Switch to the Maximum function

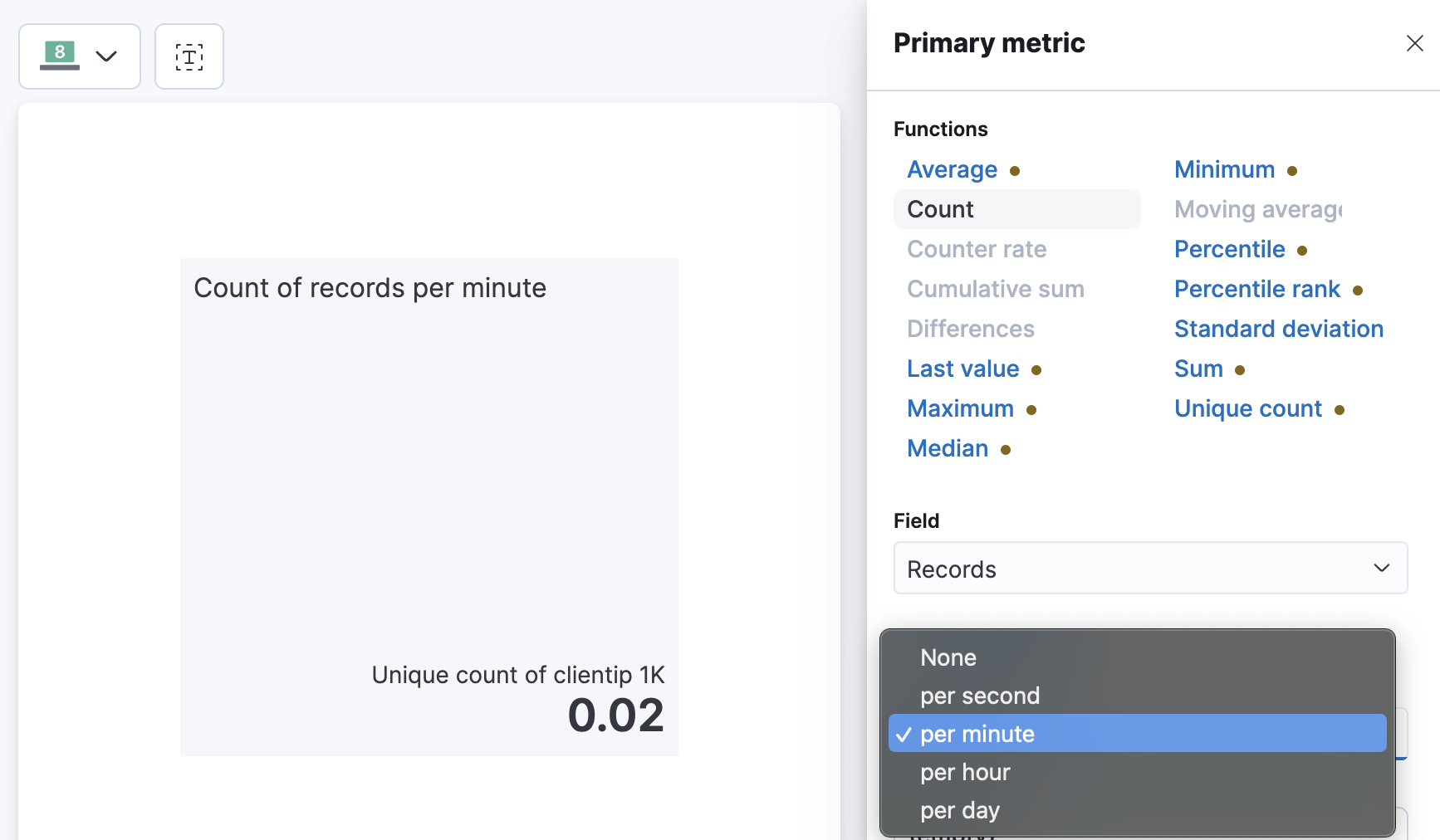pos(960,408)
